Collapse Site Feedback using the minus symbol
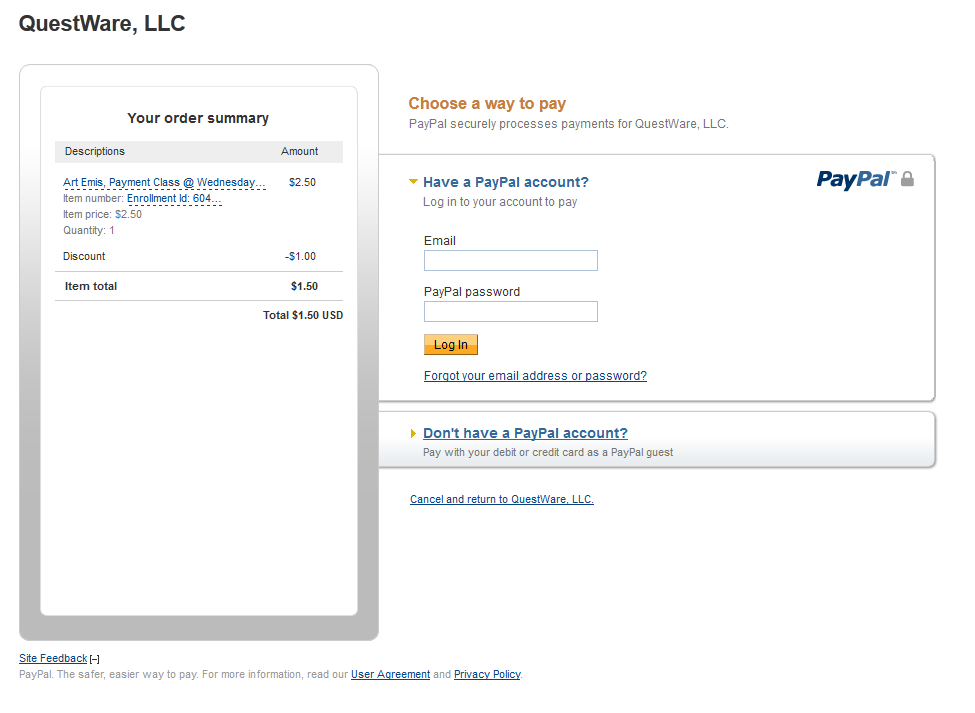This screenshot has height=713, width=975. pos(94,658)
